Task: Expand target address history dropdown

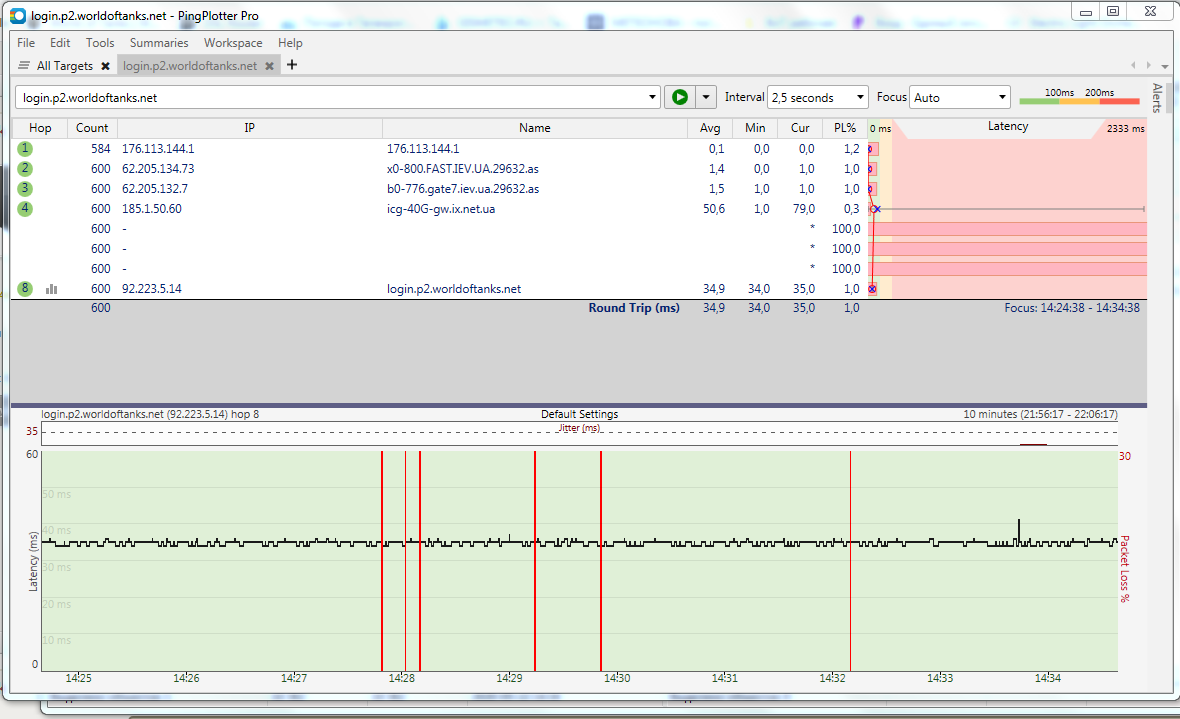Action: (652, 98)
